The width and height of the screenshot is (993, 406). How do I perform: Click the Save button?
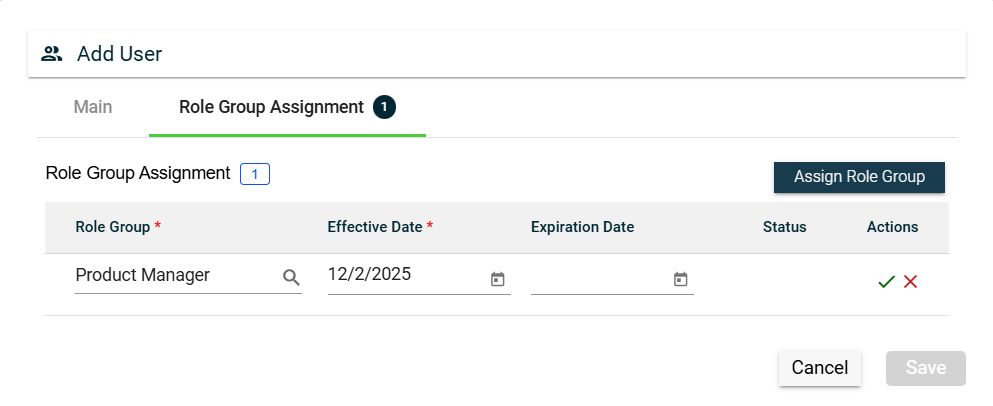(925, 368)
